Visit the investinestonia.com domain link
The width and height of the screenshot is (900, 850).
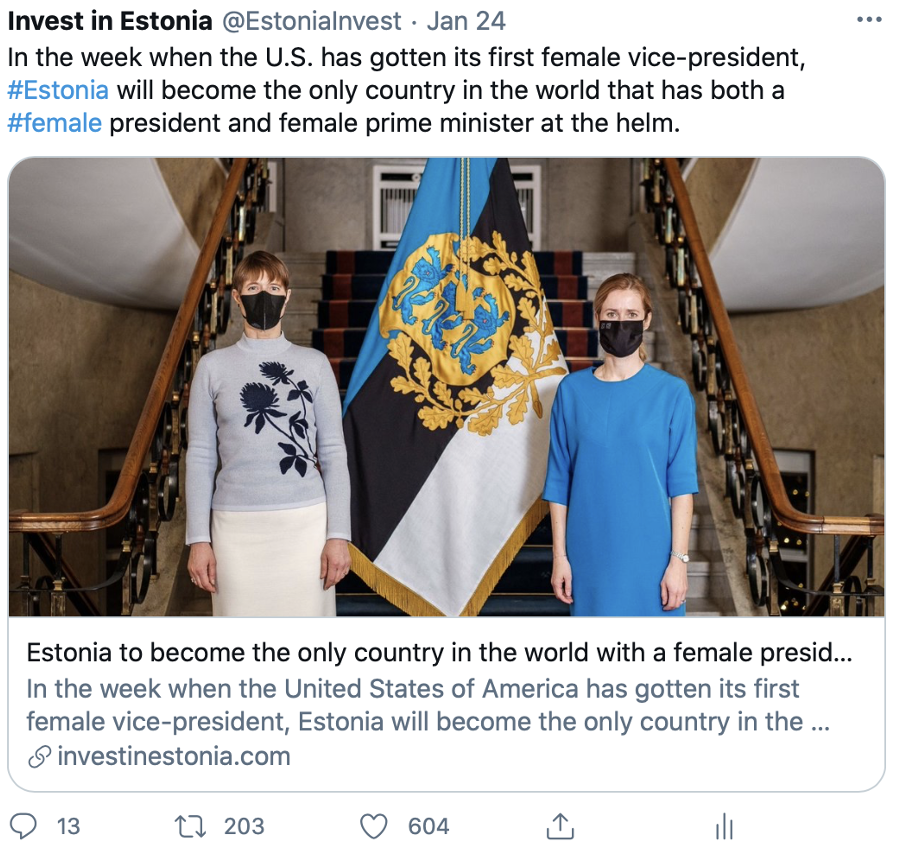pyautogui.click(x=174, y=757)
